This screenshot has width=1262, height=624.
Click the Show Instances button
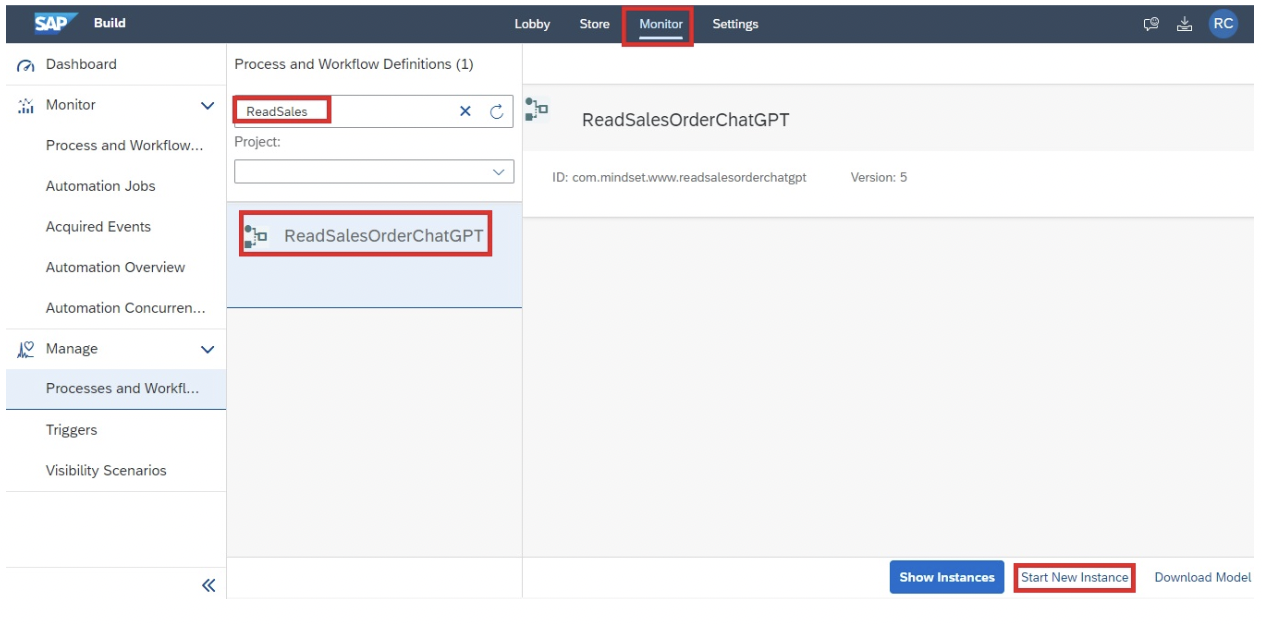947,577
